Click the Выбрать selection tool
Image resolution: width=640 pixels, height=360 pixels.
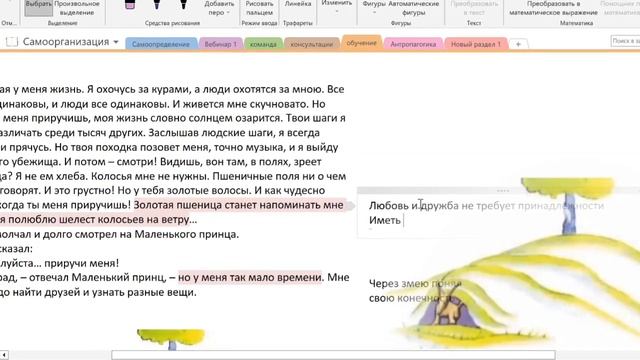pos(38,7)
